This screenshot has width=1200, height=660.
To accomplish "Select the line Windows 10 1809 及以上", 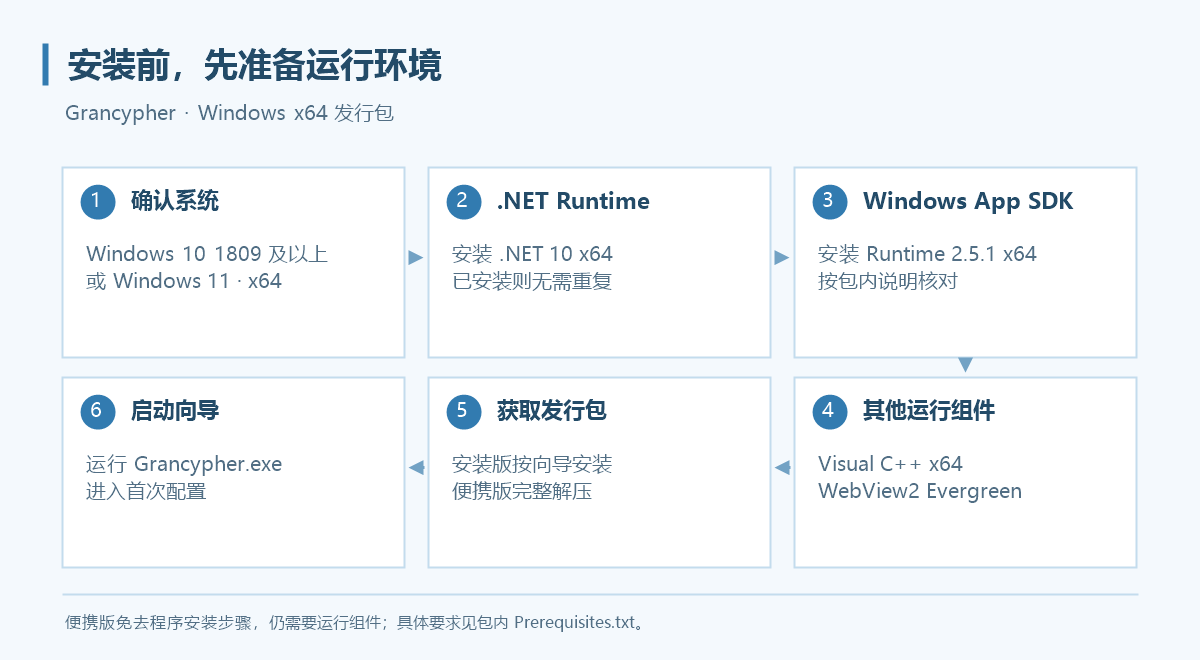I will pos(207,254).
